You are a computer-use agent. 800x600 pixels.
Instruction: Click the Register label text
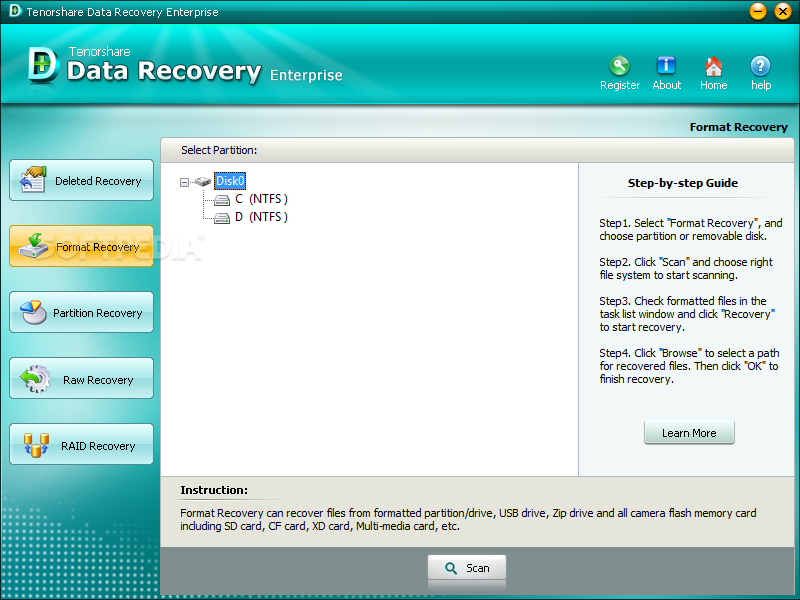(620, 85)
